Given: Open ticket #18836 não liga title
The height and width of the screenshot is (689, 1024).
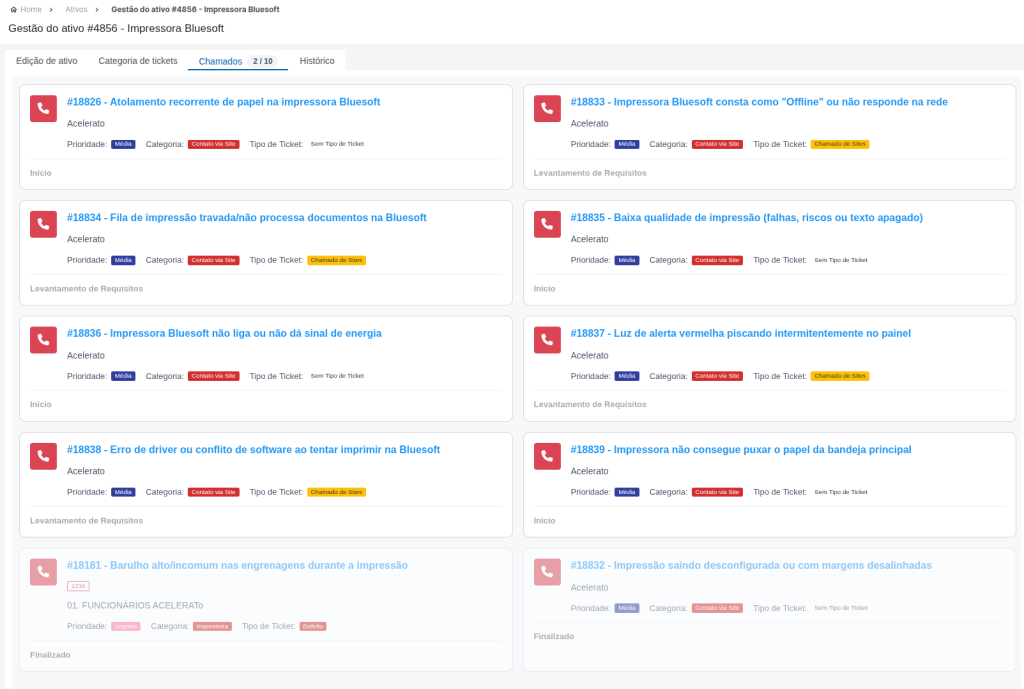Looking at the screenshot, I should click(x=224, y=333).
